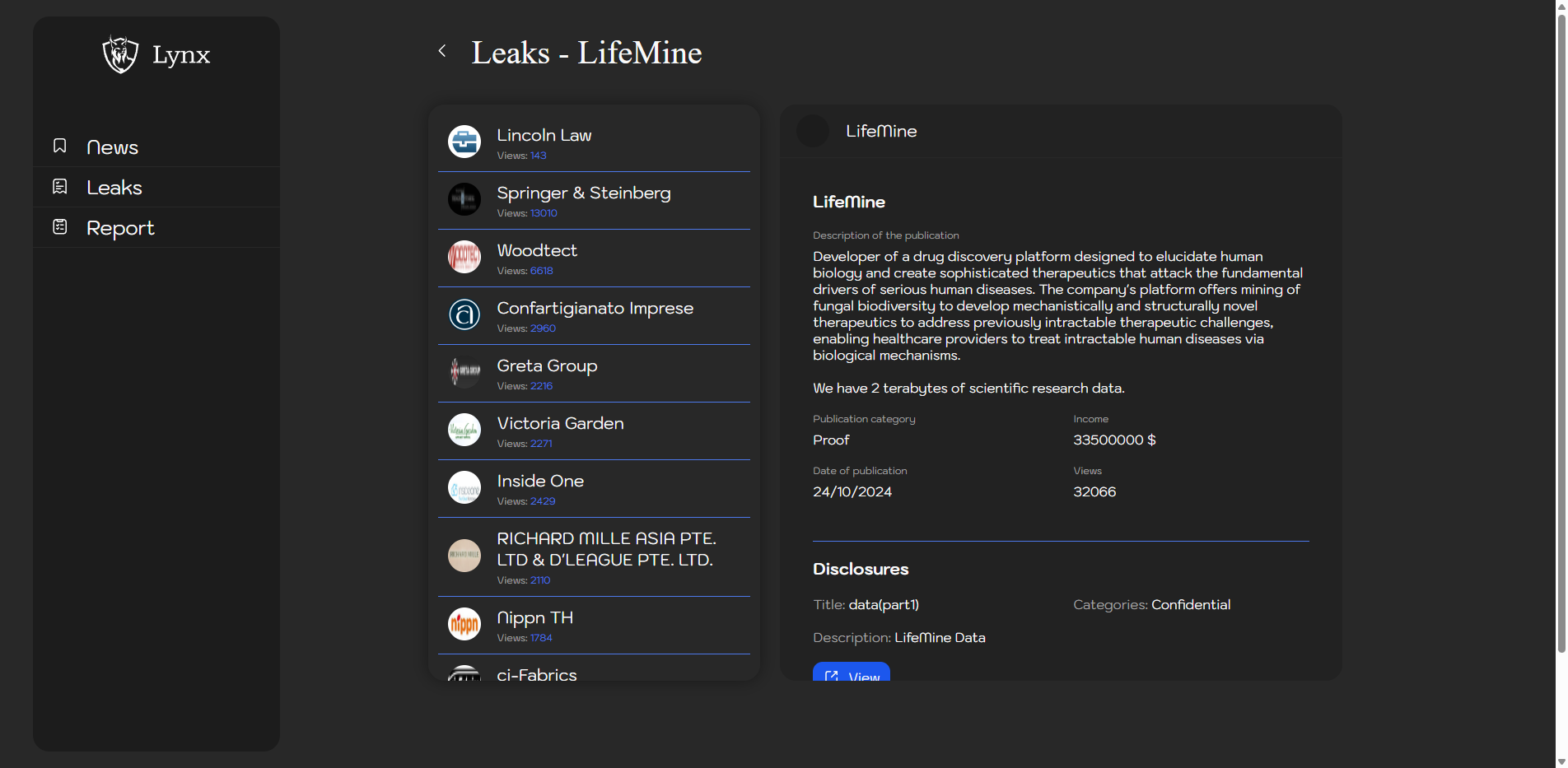Click the orange Nippn TH logo

(x=464, y=624)
